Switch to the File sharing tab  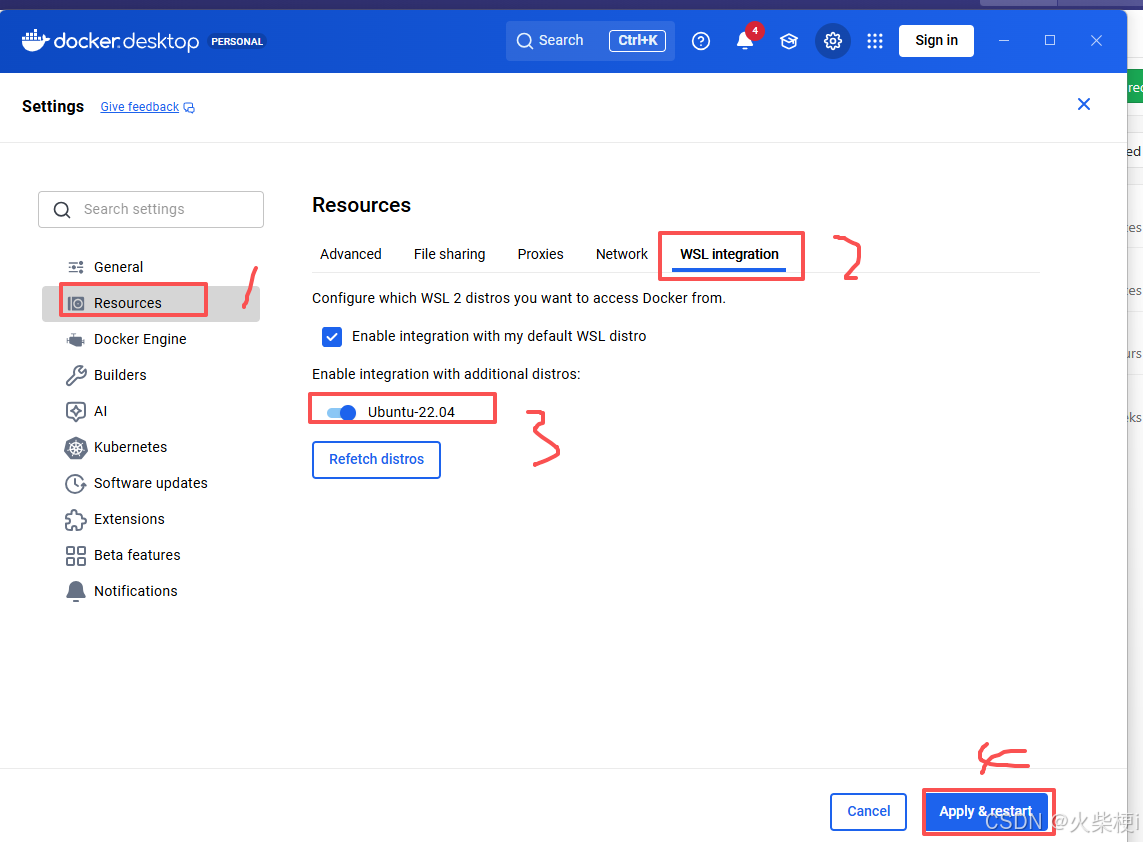click(449, 254)
